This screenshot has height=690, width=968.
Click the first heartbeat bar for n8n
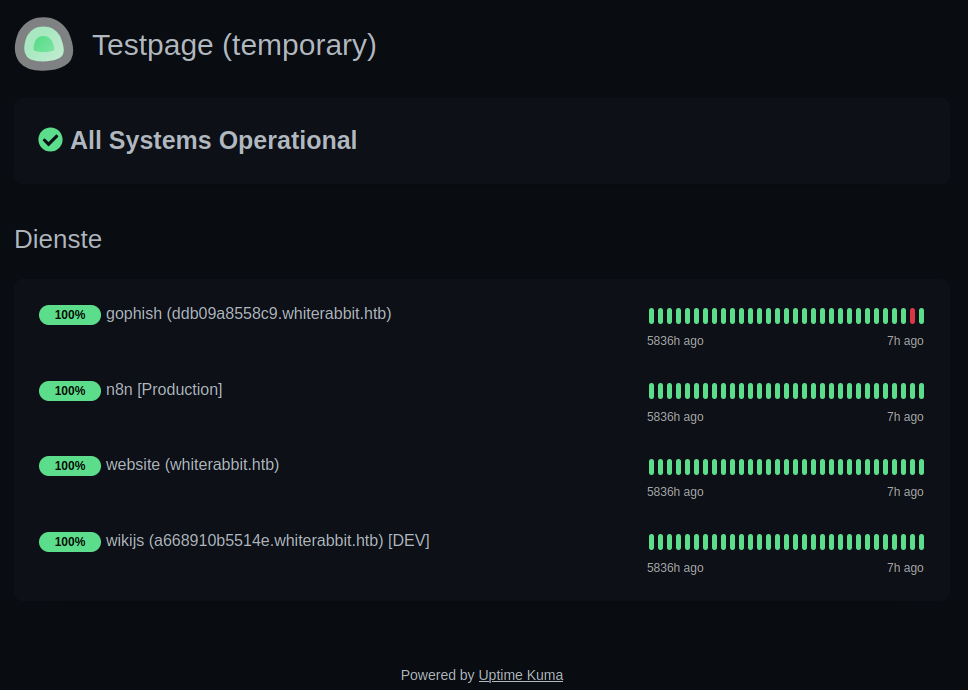pyautogui.click(x=651, y=391)
